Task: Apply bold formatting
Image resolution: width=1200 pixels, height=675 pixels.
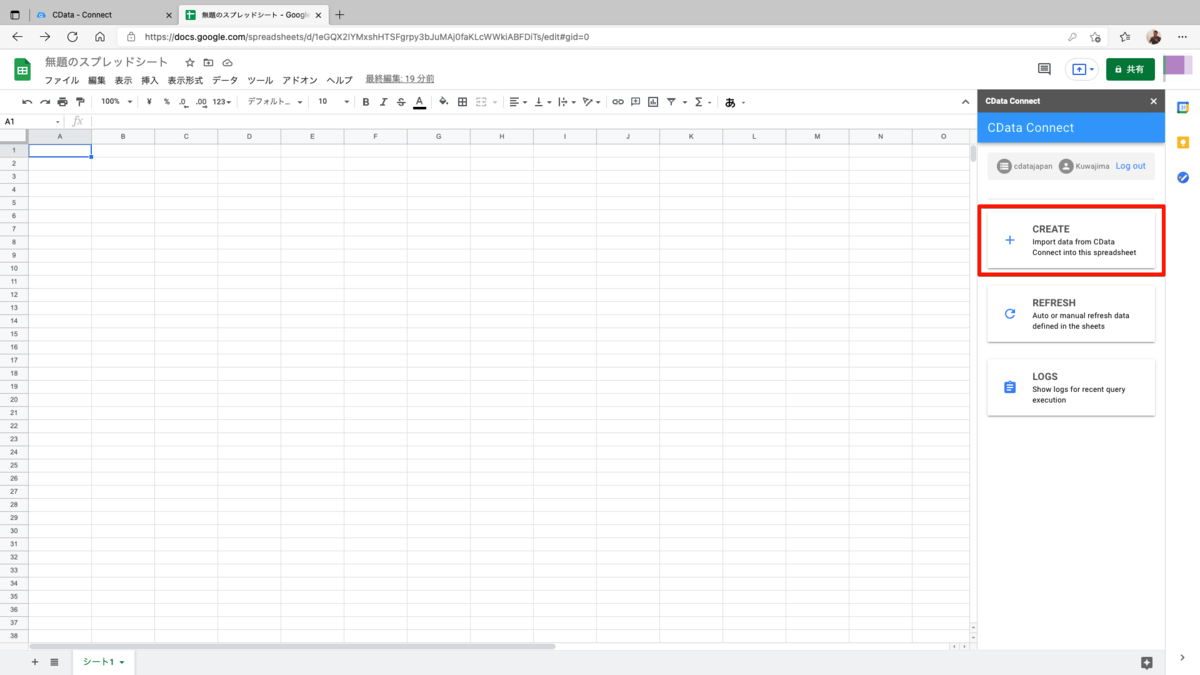Action: pyautogui.click(x=366, y=102)
